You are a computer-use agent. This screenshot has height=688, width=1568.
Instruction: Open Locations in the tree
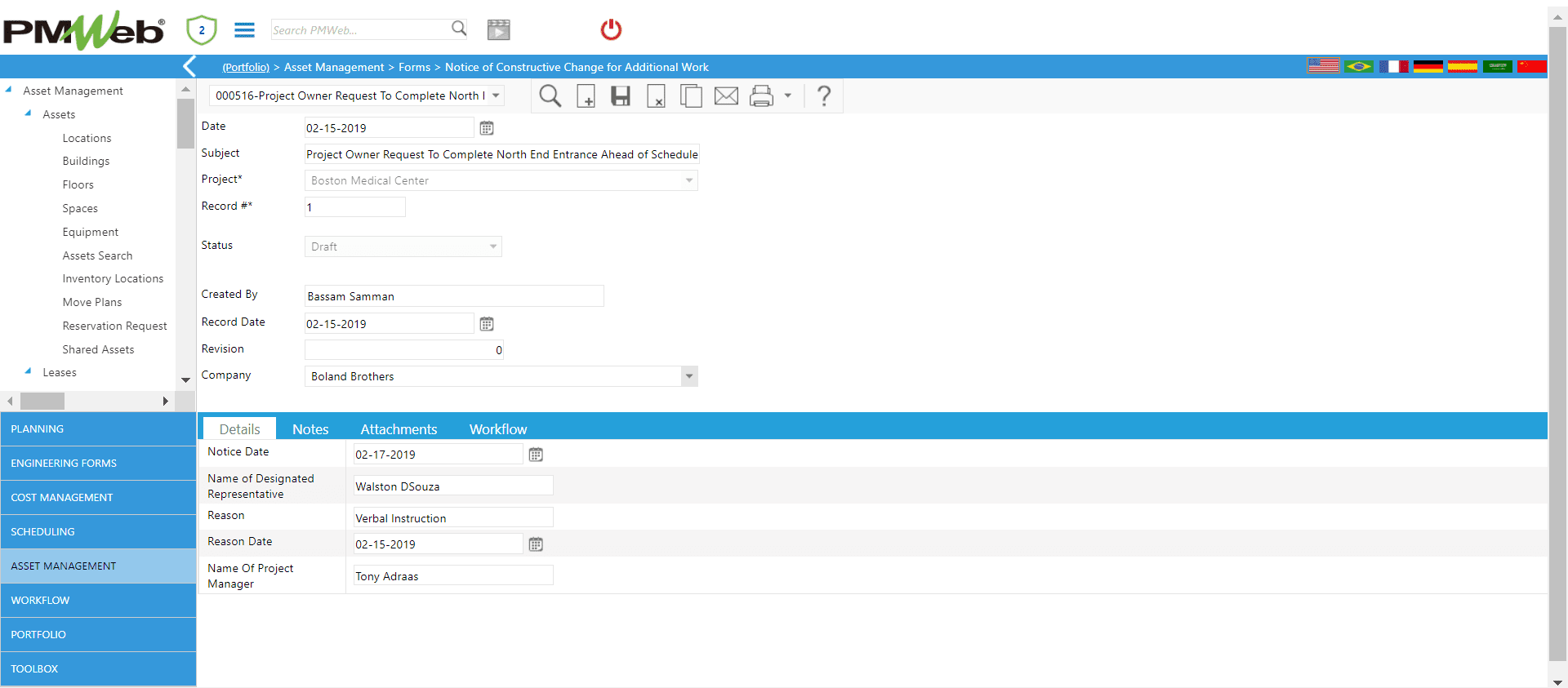click(87, 138)
